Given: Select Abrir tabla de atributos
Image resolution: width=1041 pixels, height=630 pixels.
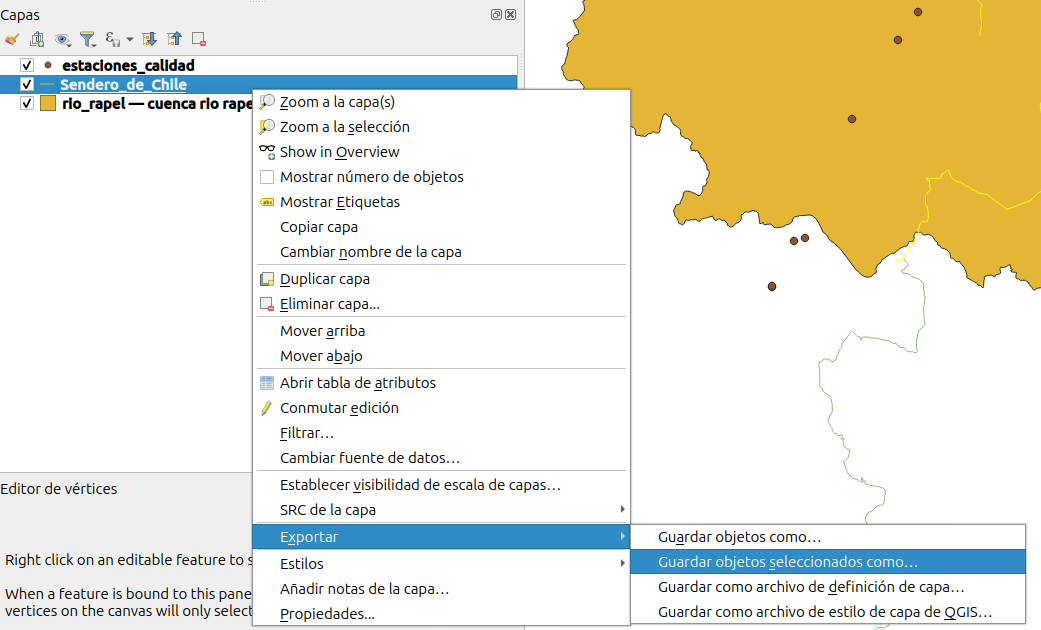Looking at the screenshot, I should coord(357,382).
